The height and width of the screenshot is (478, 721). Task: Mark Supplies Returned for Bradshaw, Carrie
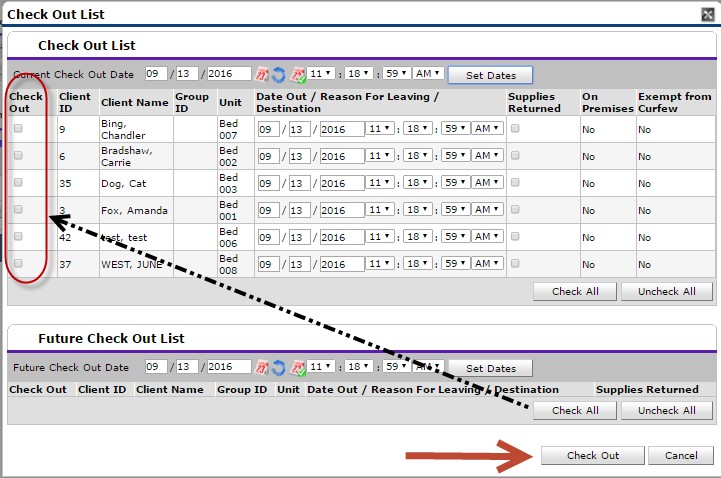(515, 155)
